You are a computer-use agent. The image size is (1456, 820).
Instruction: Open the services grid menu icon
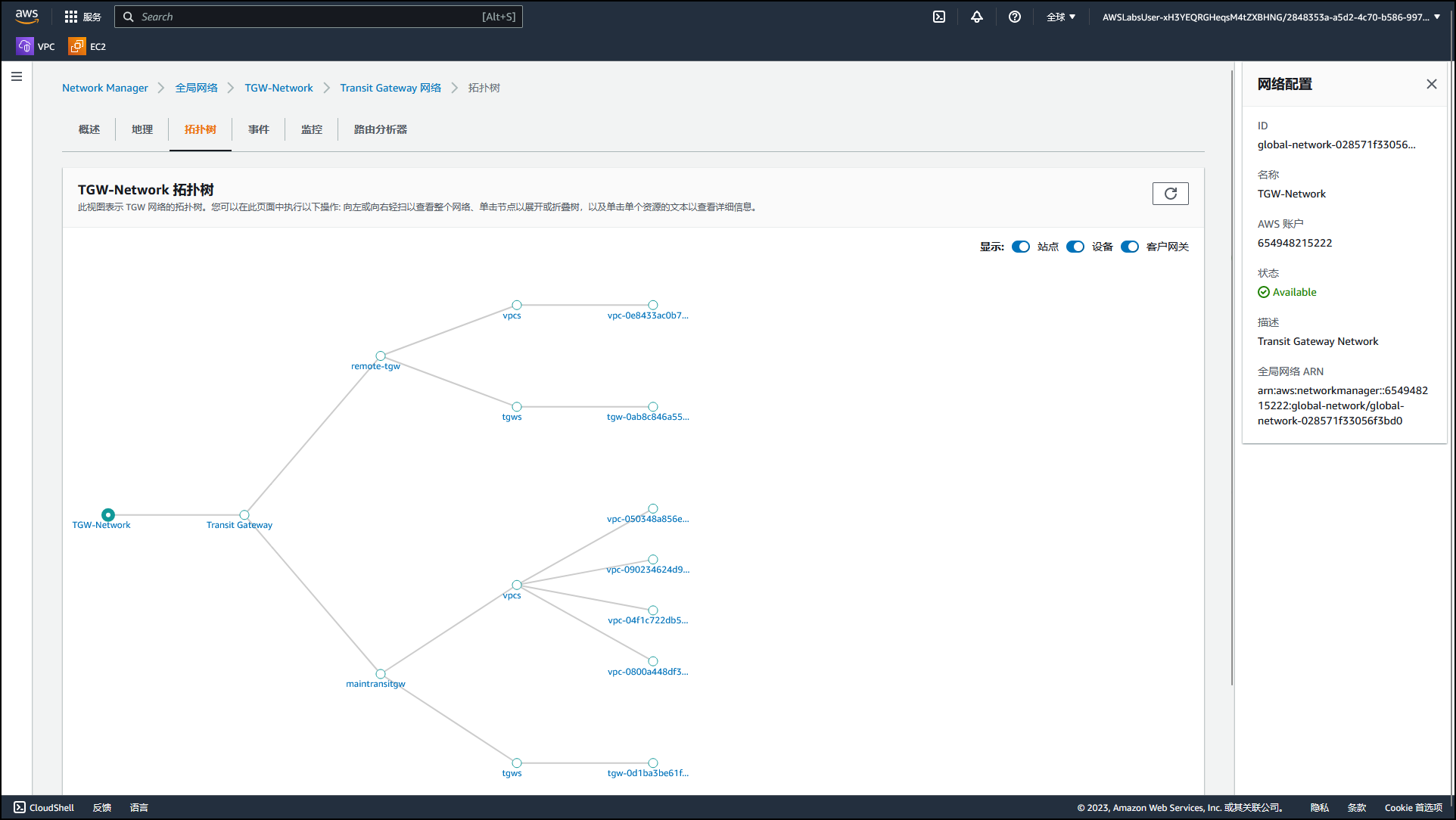[71, 17]
